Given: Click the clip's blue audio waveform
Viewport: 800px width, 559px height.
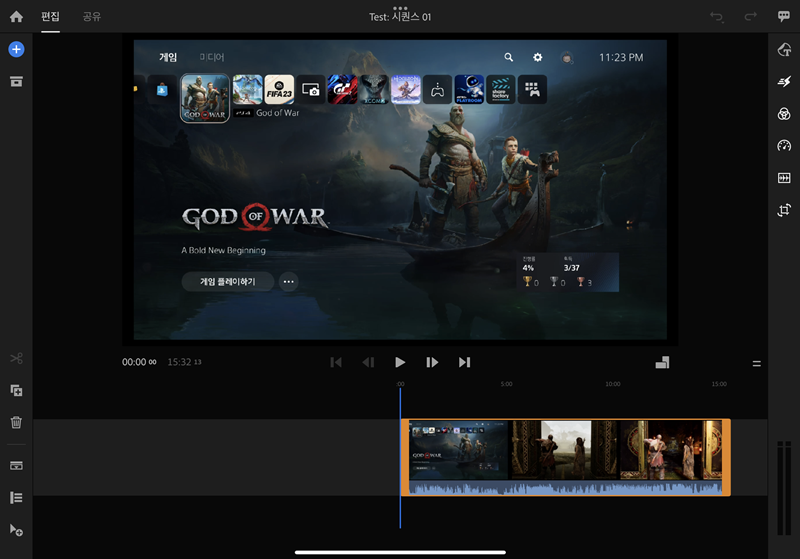Looking at the screenshot, I should pyautogui.click(x=565, y=489).
